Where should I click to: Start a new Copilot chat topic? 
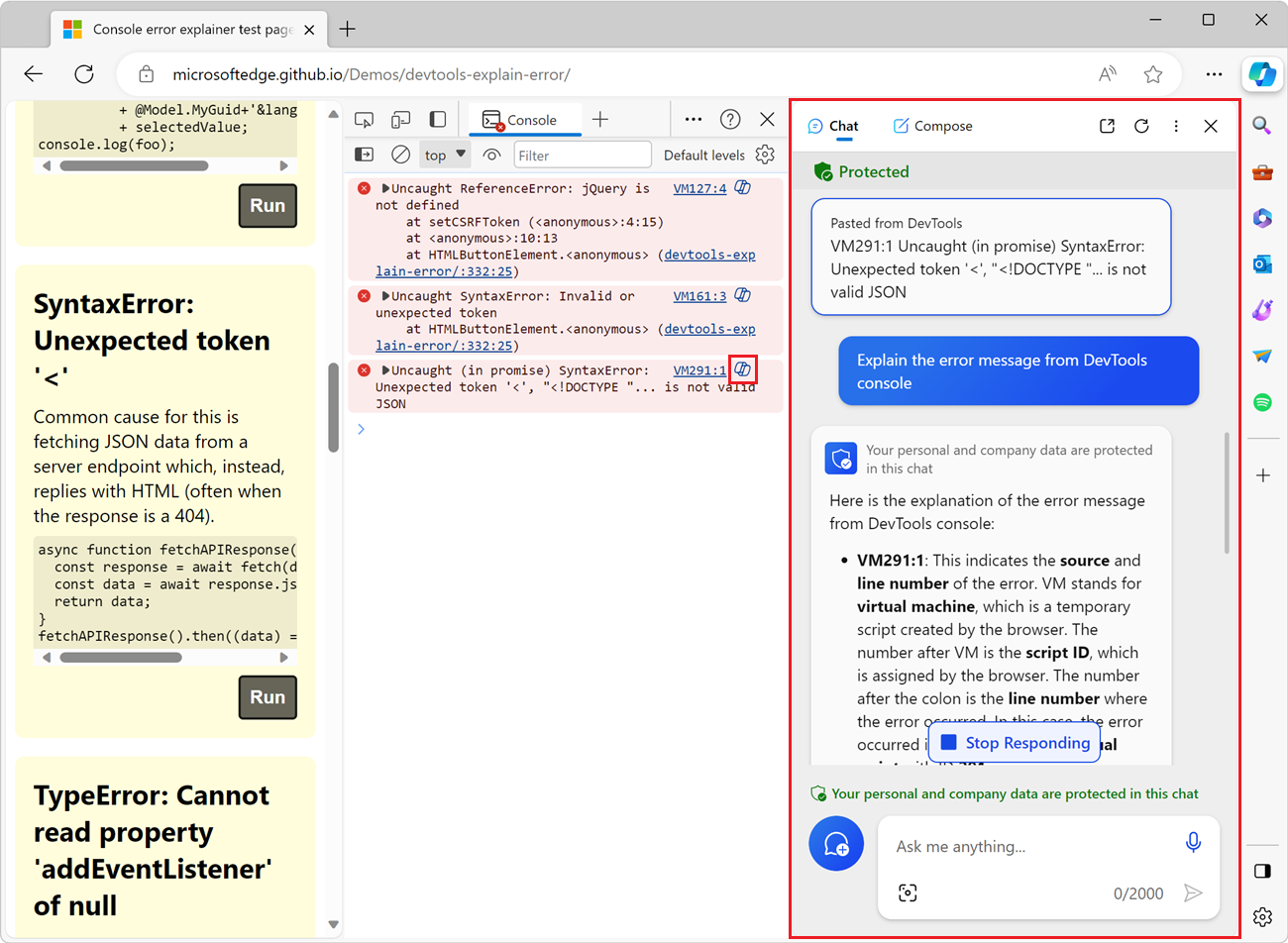(x=836, y=843)
